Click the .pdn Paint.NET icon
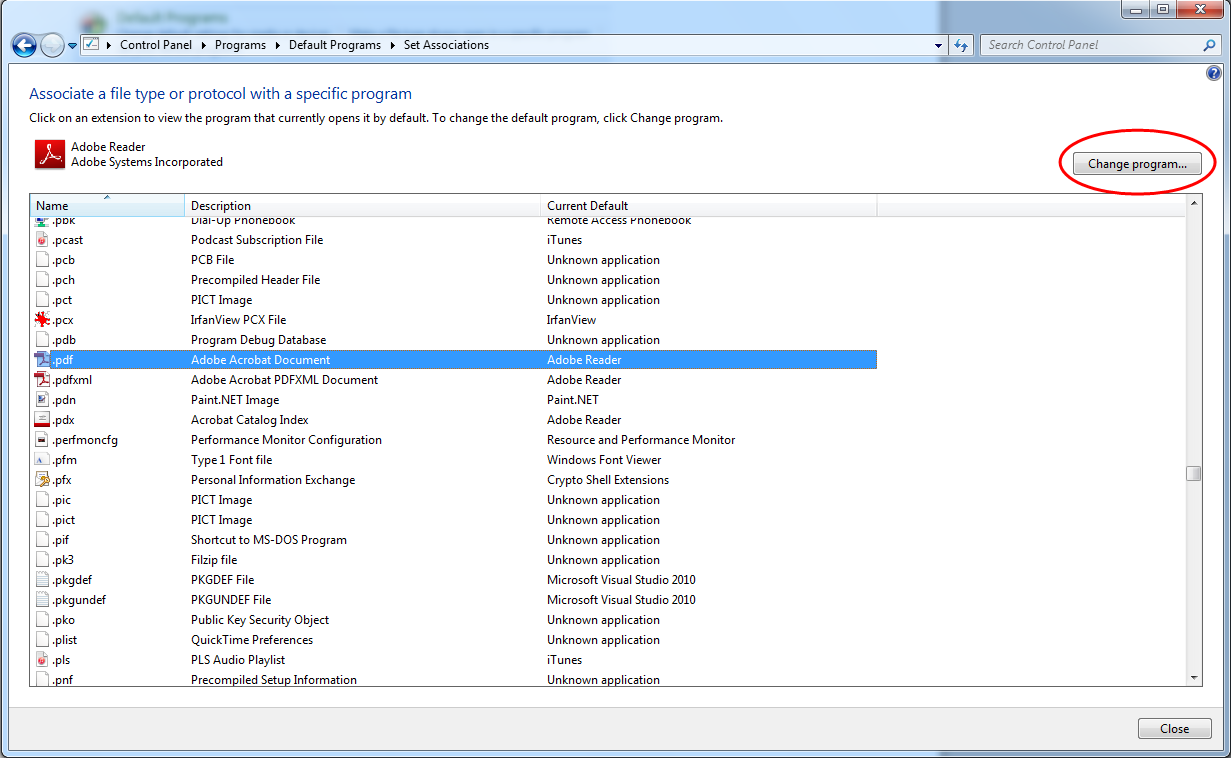 tap(42, 400)
